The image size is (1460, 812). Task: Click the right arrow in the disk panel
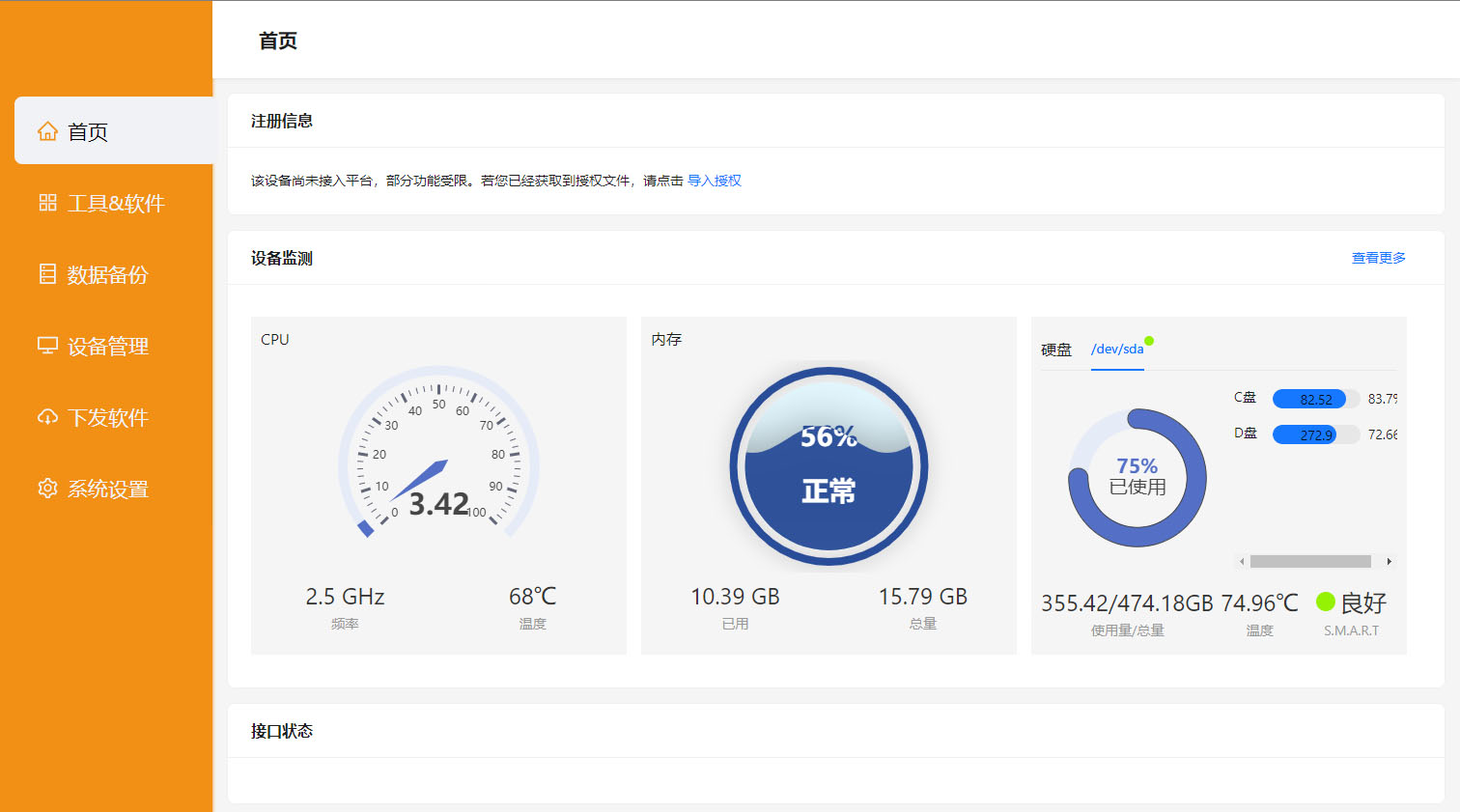(1390, 560)
